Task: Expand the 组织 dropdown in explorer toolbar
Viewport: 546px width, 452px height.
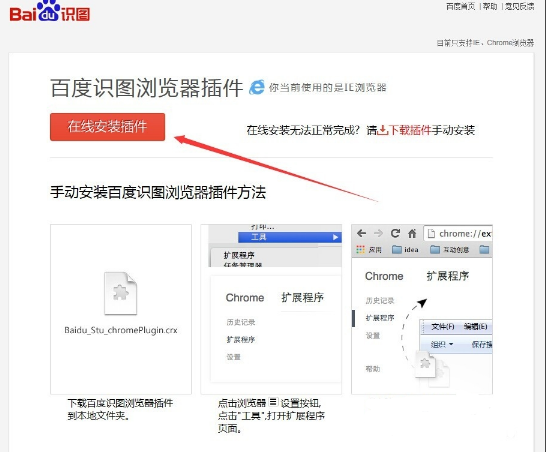Action: click(442, 344)
